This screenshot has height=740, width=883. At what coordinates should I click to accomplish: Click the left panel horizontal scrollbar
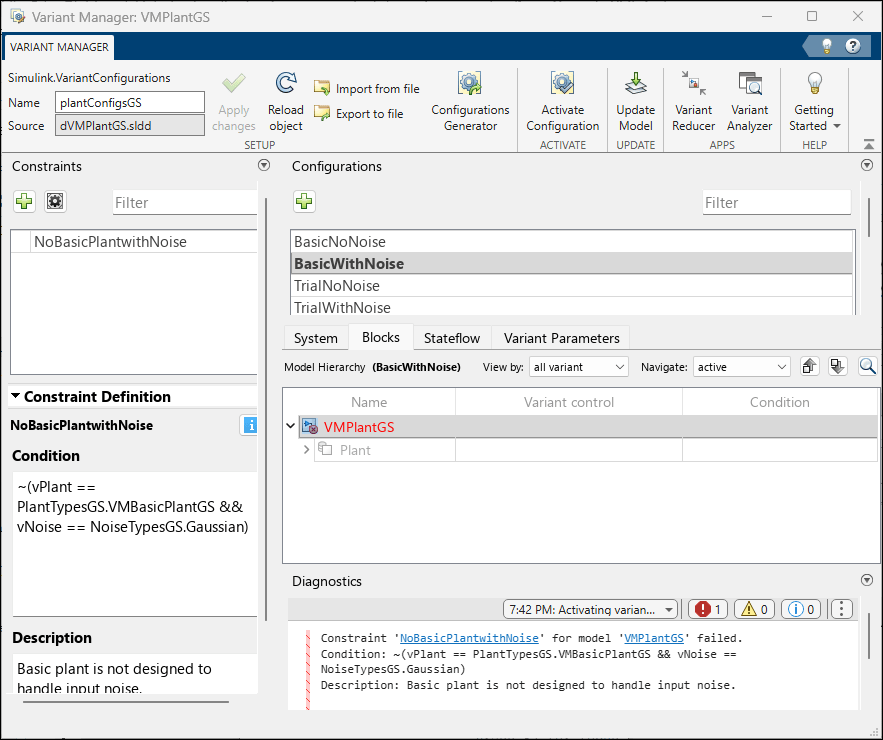(126, 702)
